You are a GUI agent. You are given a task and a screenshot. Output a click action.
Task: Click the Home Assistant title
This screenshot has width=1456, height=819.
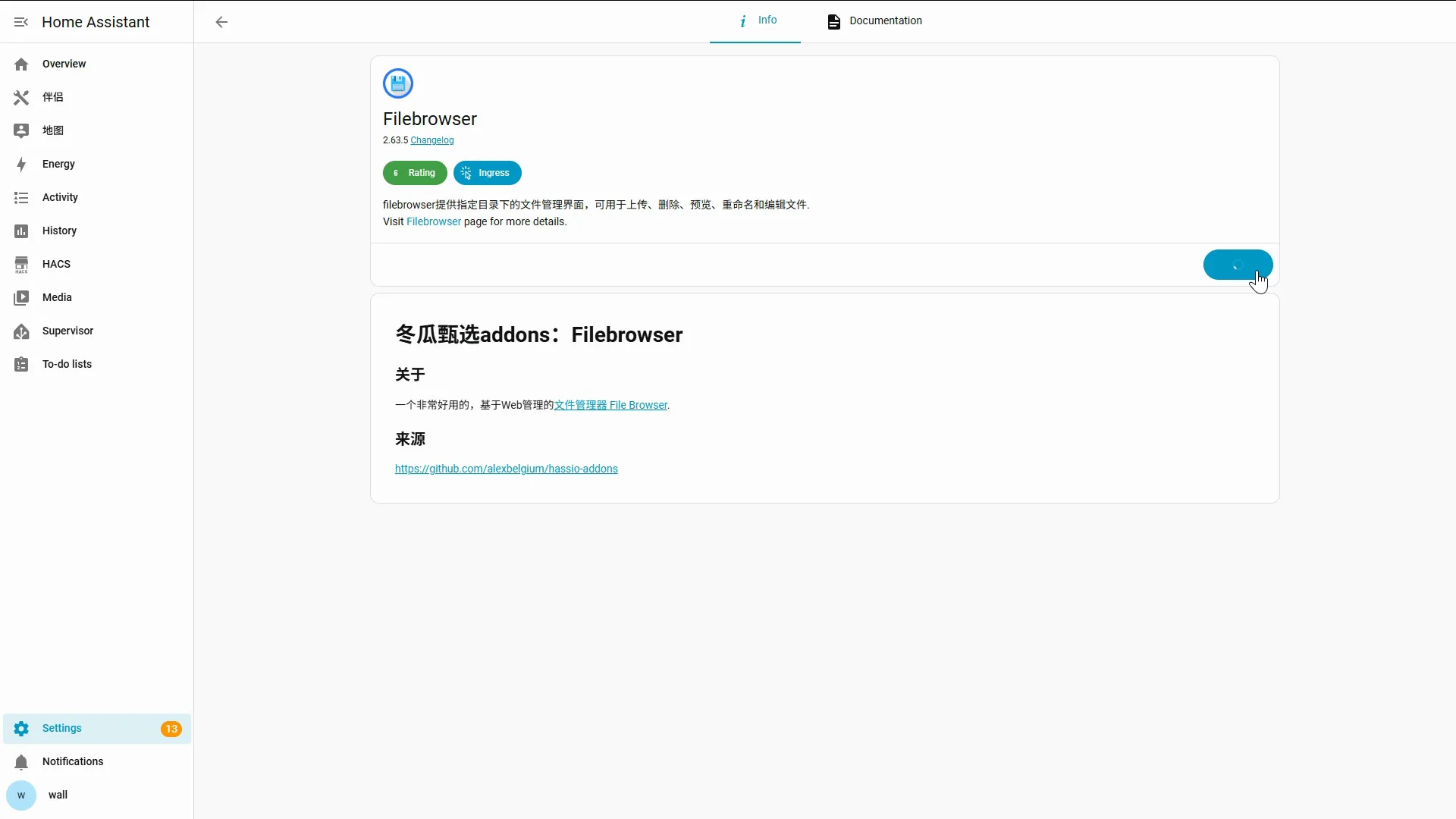point(96,22)
